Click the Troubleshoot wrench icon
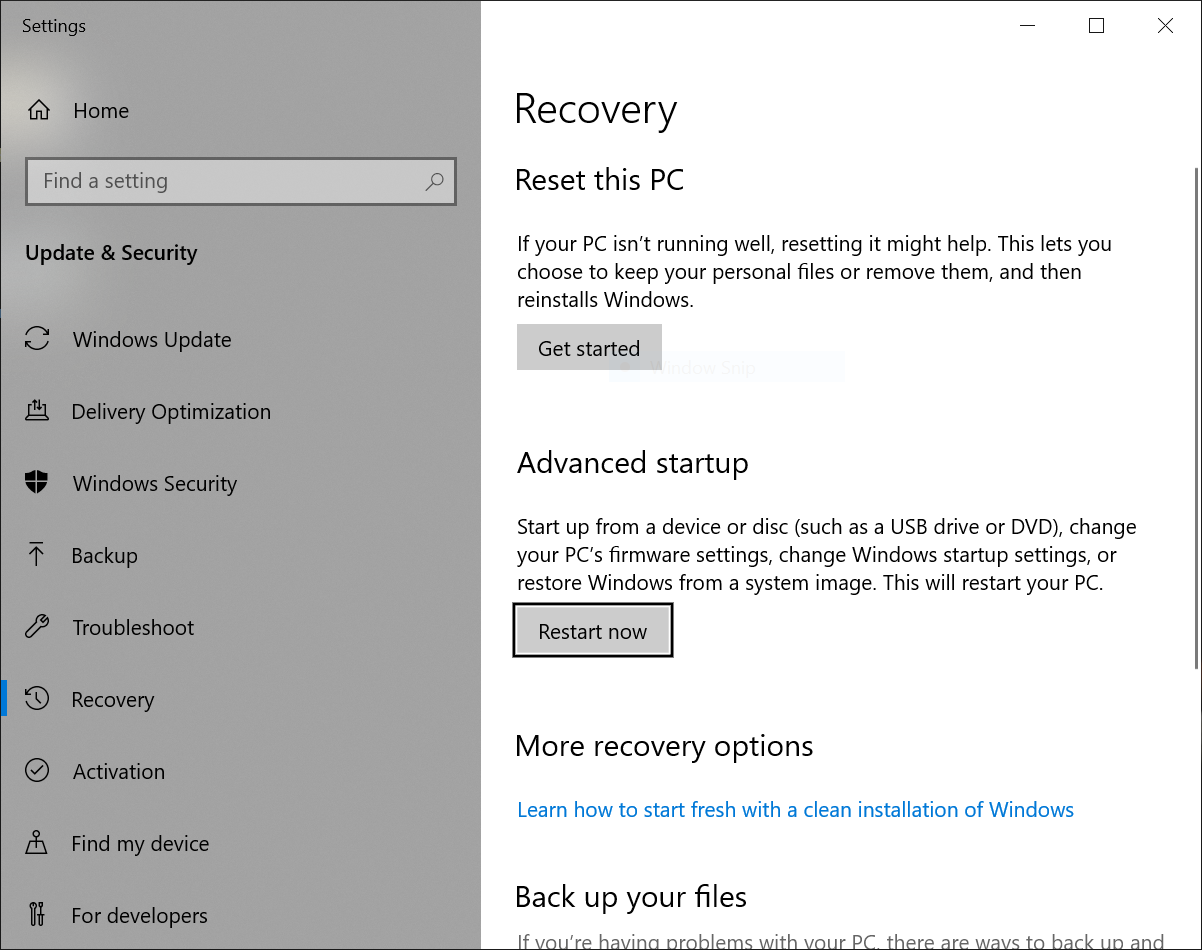This screenshot has height=950, width=1202. coord(37,627)
